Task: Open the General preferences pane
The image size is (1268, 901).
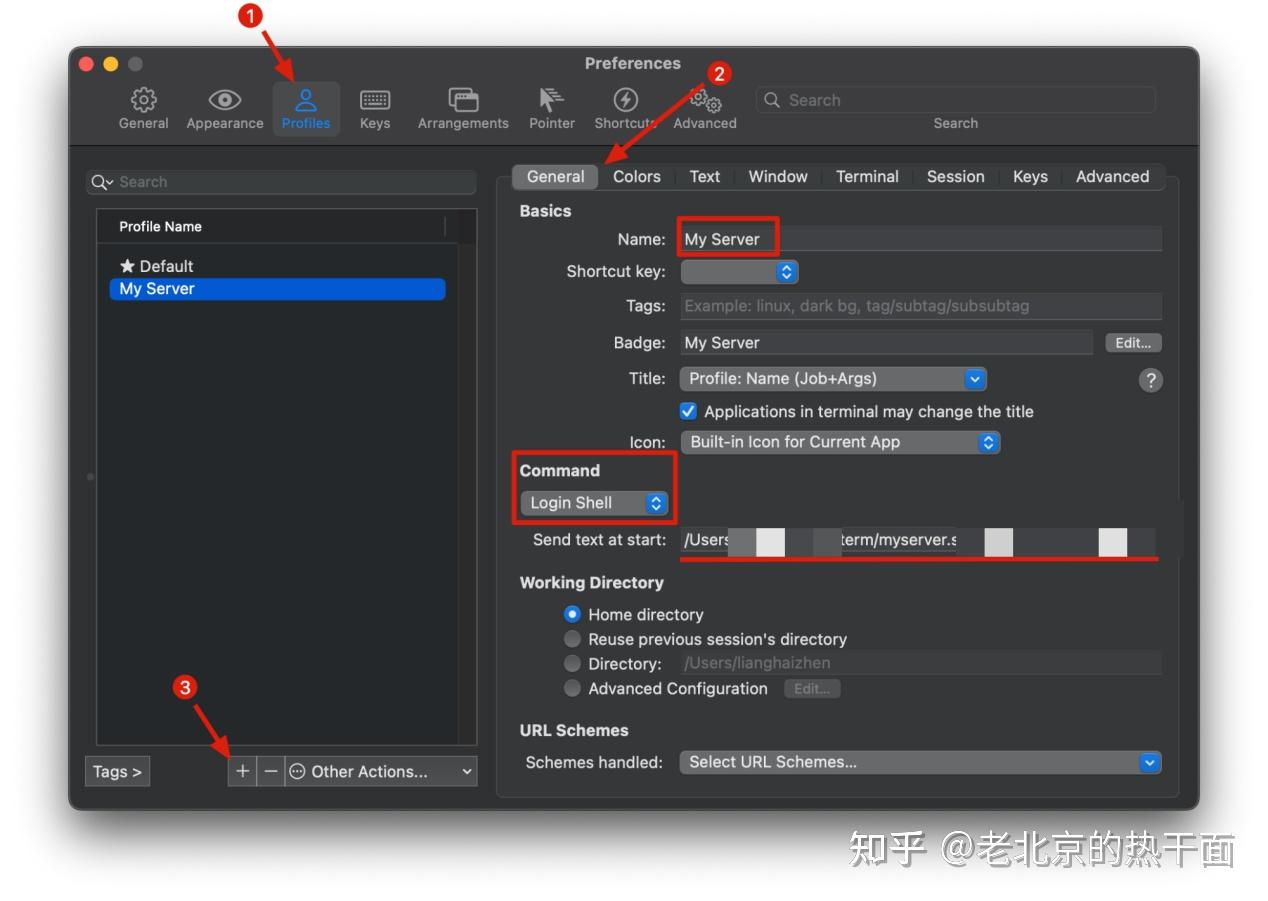Action: coord(143,108)
